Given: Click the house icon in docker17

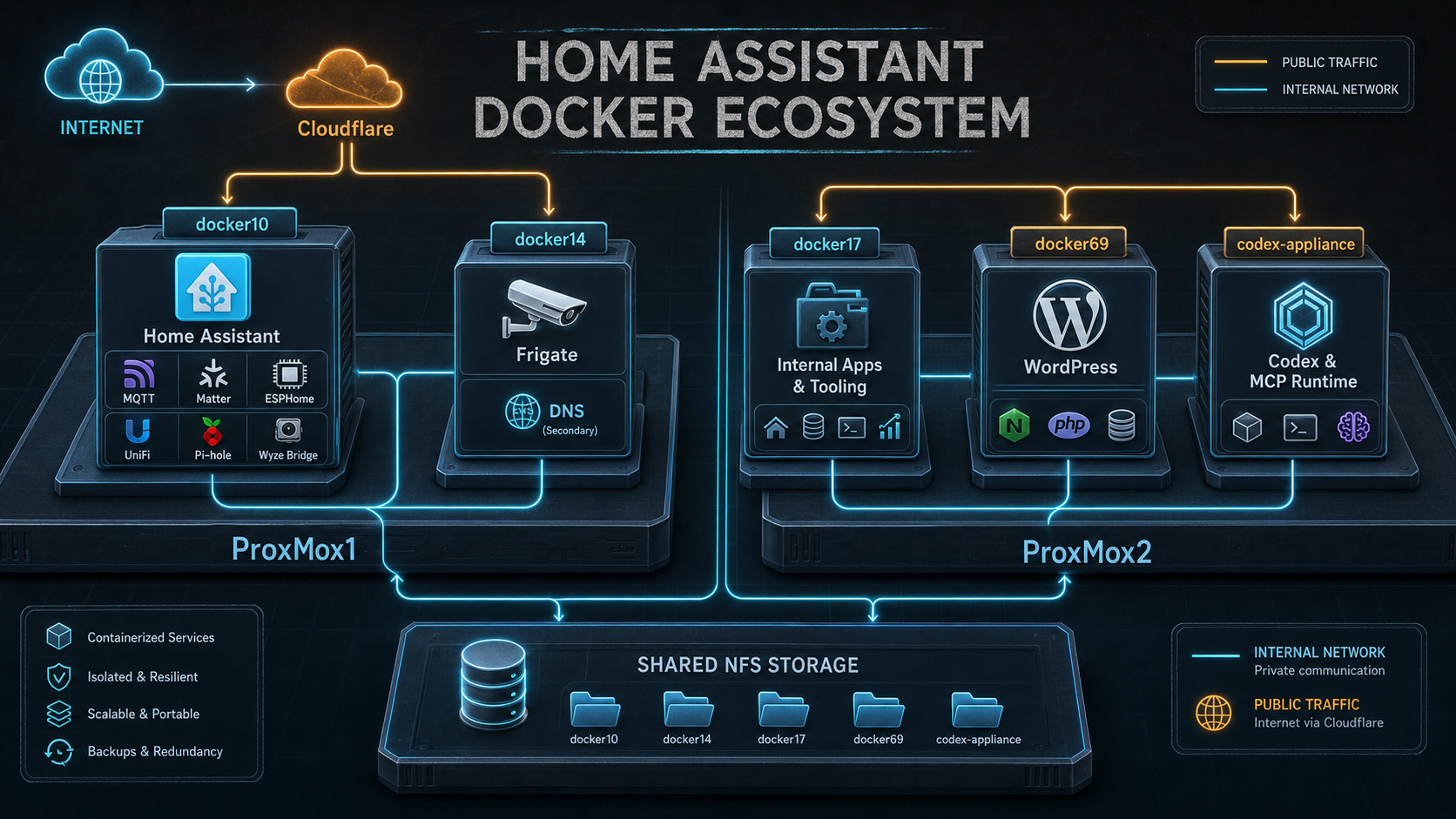Looking at the screenshot, I should (x=776, y=427).
